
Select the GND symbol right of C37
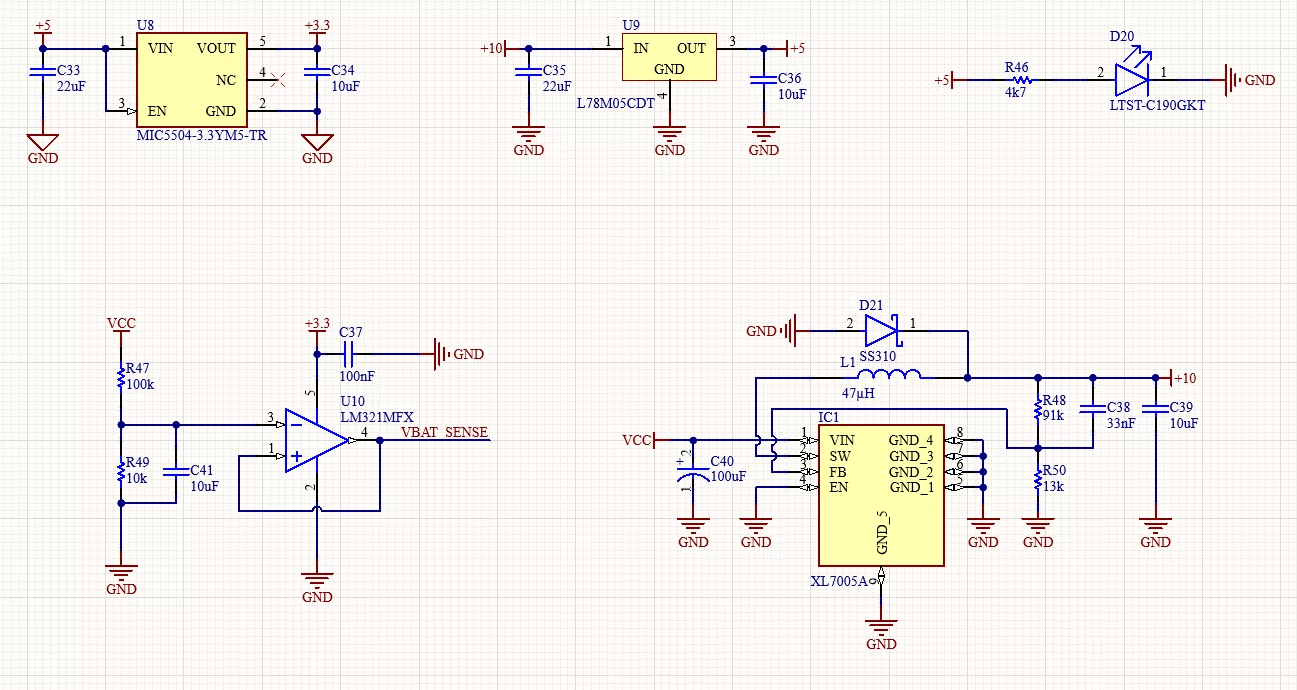tap(459, 353)
